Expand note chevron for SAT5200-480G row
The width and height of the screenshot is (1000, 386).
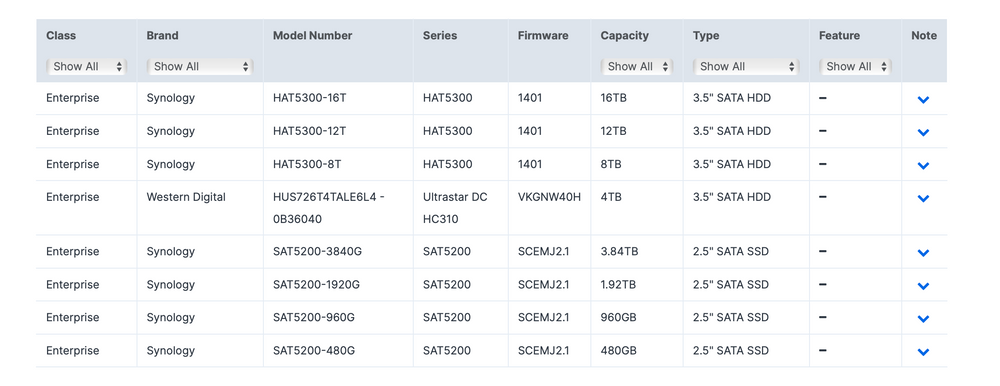pos(923,352)
